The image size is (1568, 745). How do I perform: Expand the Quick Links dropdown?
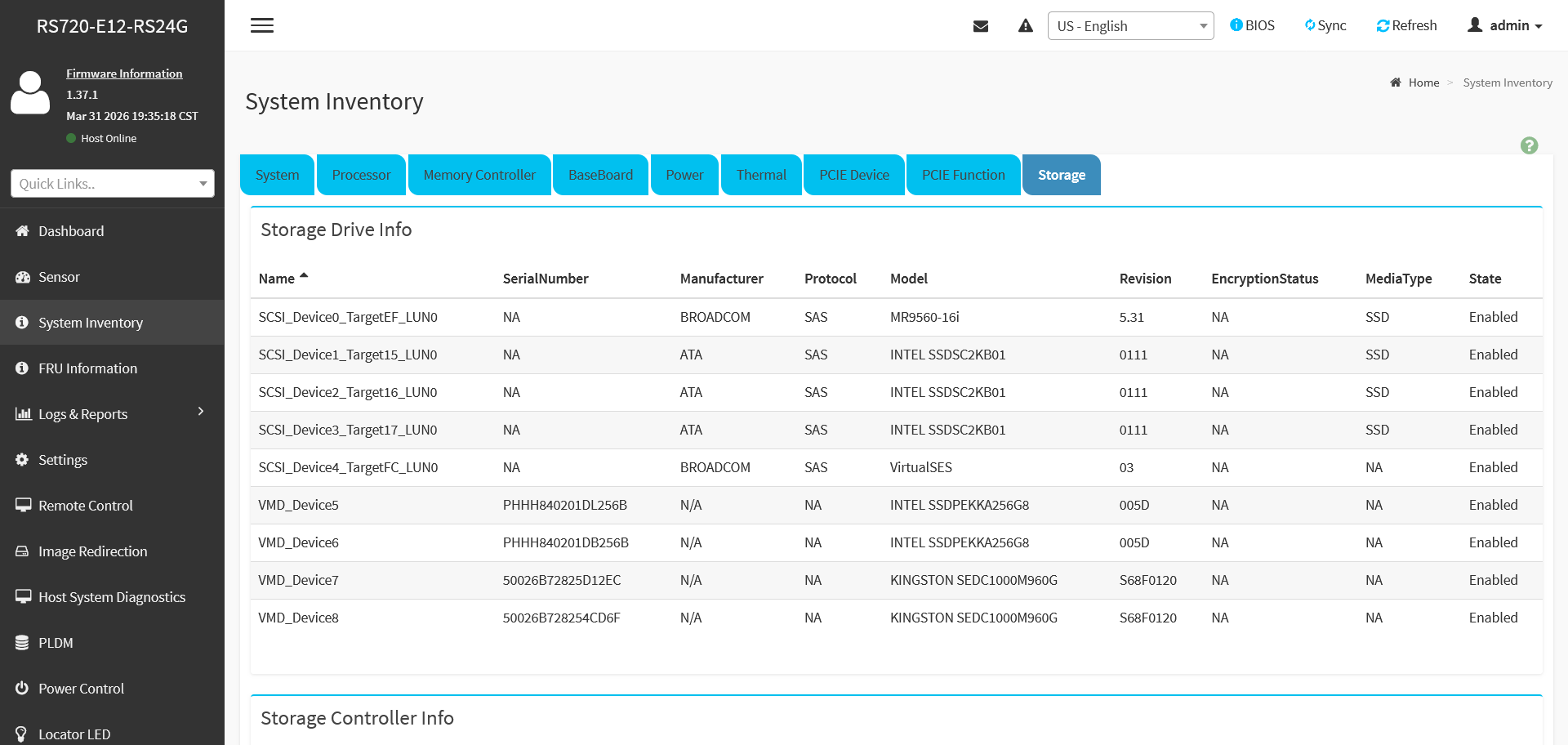pyautogui.click(x=113, y=184)
